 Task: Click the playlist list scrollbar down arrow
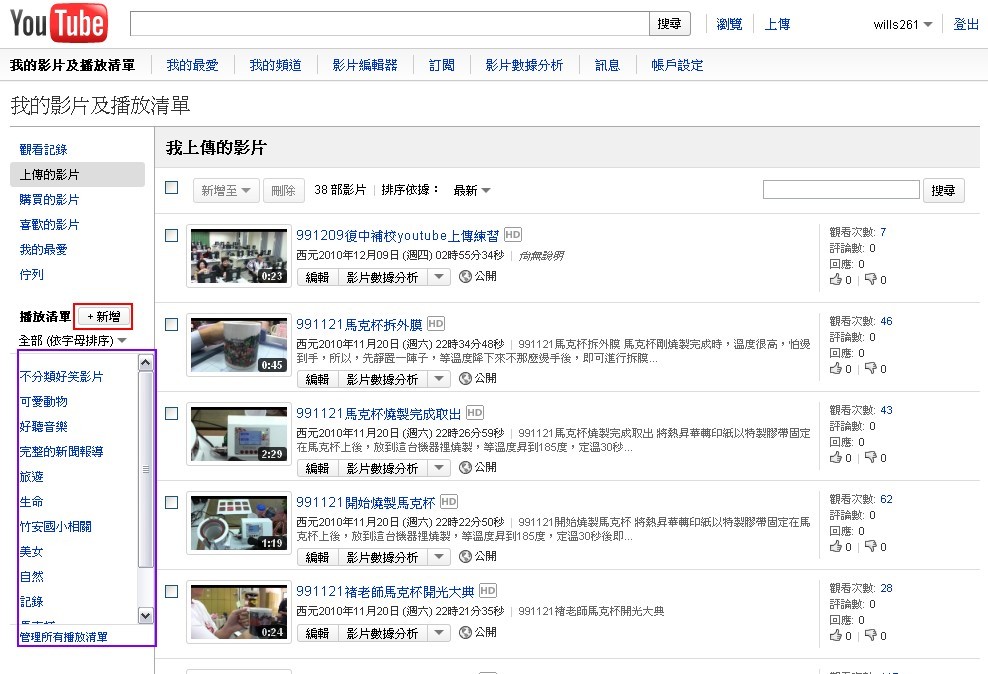(x=146, y=615)
